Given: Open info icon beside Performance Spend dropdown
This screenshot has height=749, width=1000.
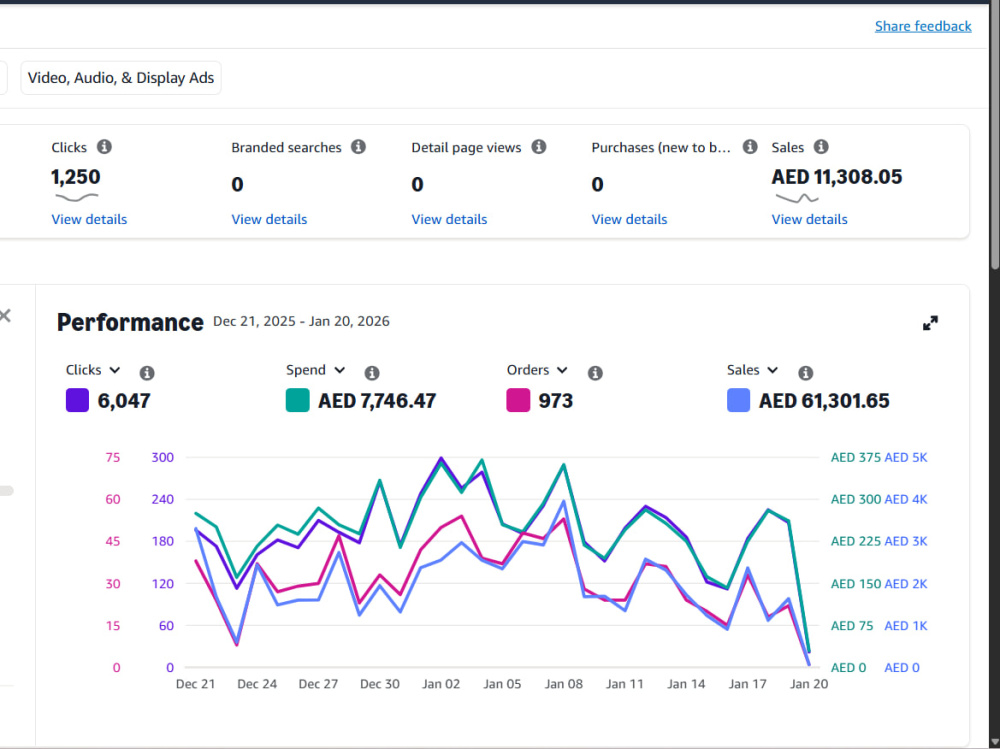Looking at the screenshot, I should click(x=372, y=373).
